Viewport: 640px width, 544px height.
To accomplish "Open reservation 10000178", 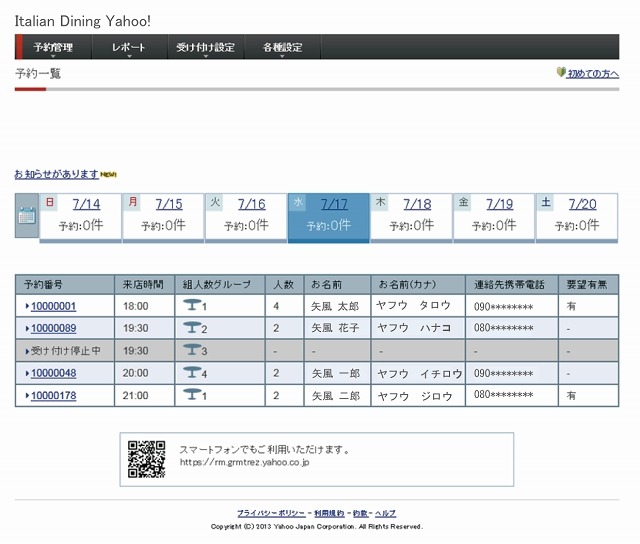I will [x=53, y=395].
